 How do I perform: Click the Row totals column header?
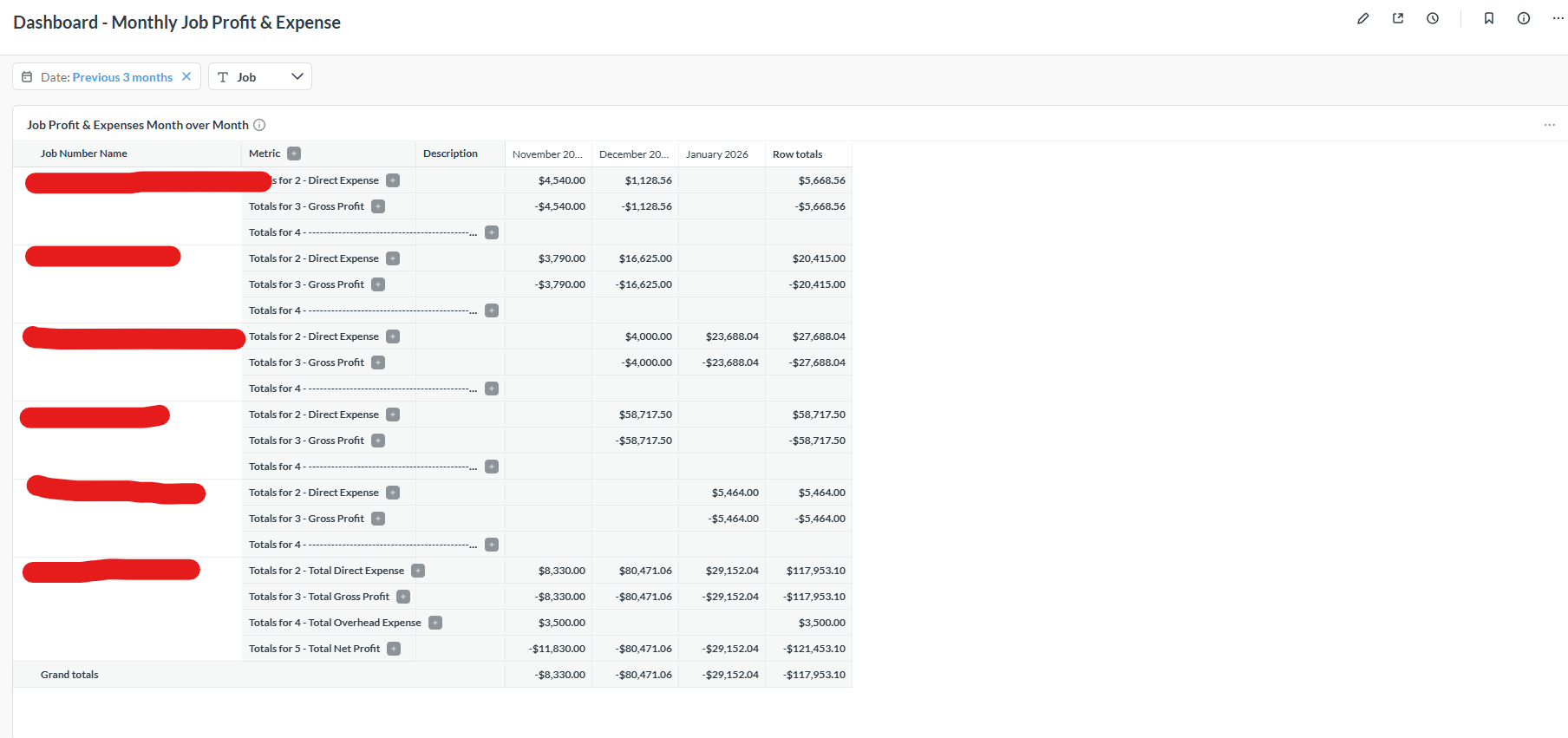[797, 154]
